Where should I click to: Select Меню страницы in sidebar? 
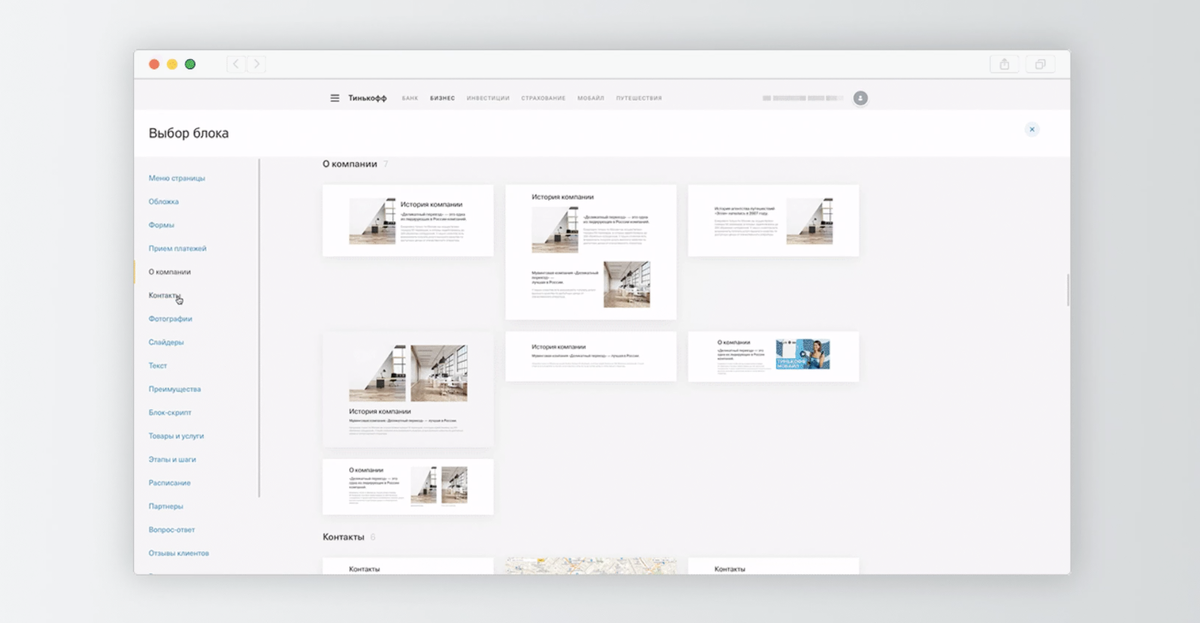coord(177,178)
